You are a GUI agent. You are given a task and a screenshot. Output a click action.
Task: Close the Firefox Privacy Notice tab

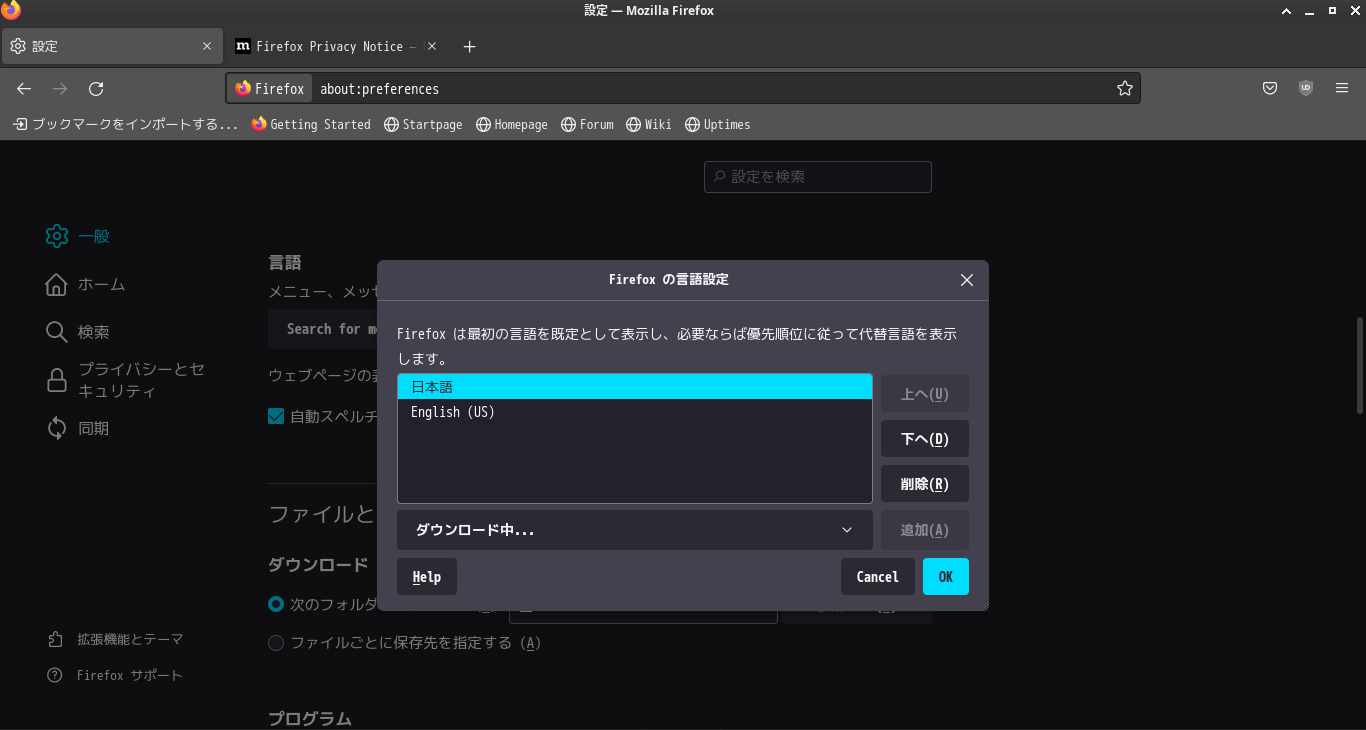[432, 46]
